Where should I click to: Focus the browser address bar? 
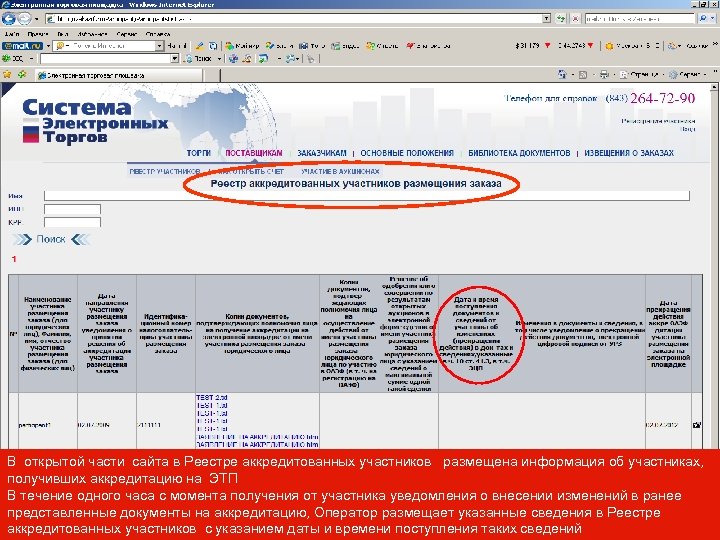coord(294,19)
